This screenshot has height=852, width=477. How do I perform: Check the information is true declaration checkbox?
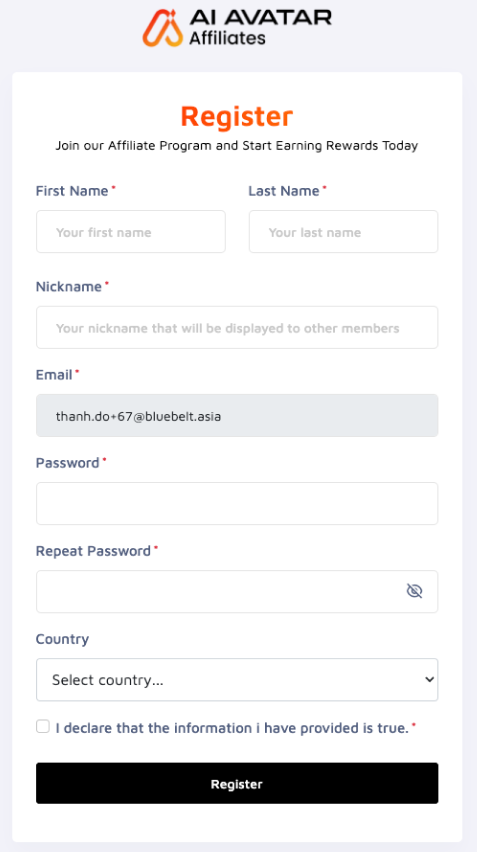pyautogui.click(x=43, y=726)
